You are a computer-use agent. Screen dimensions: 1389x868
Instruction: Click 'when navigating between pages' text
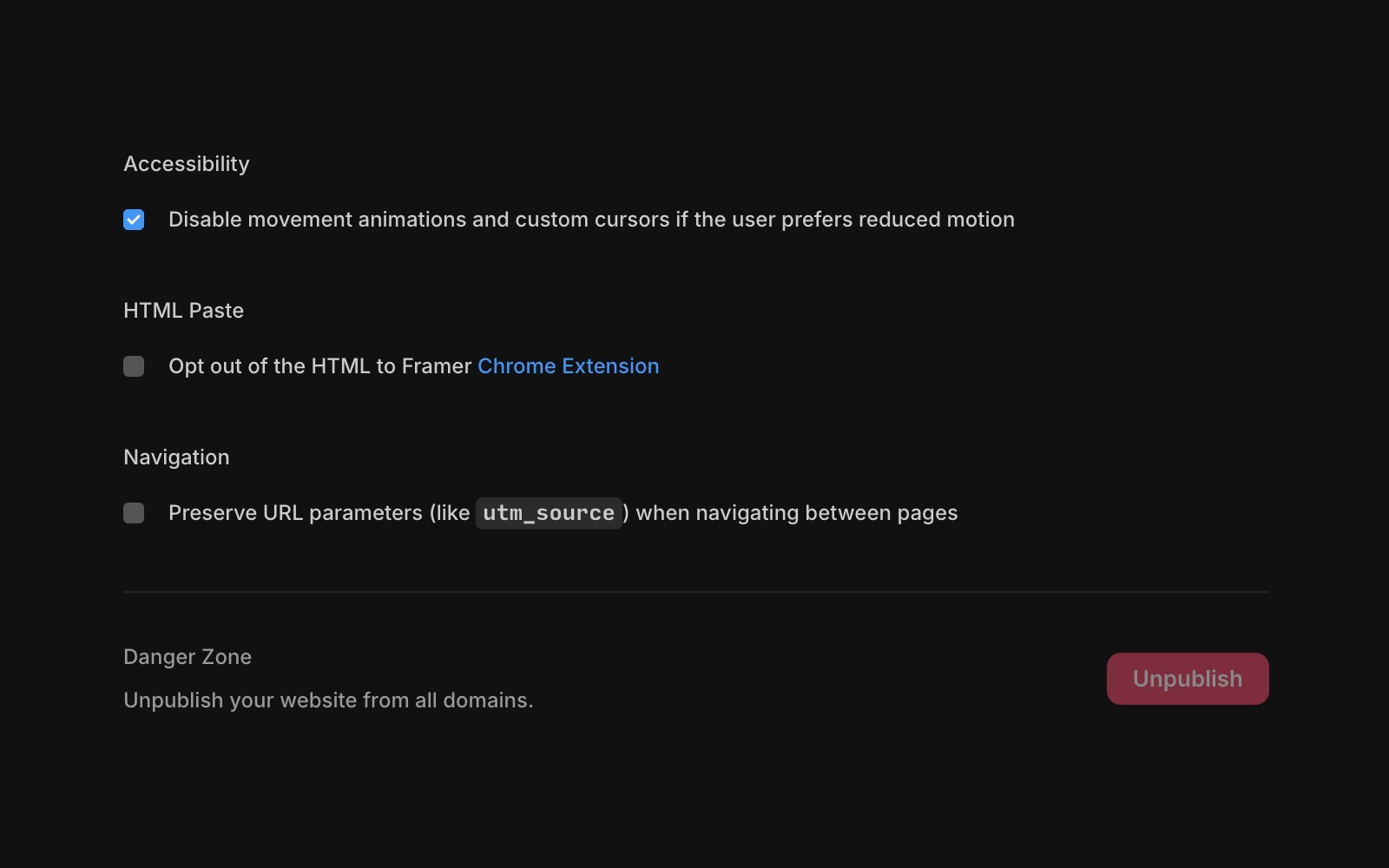[x=797, y=513]
